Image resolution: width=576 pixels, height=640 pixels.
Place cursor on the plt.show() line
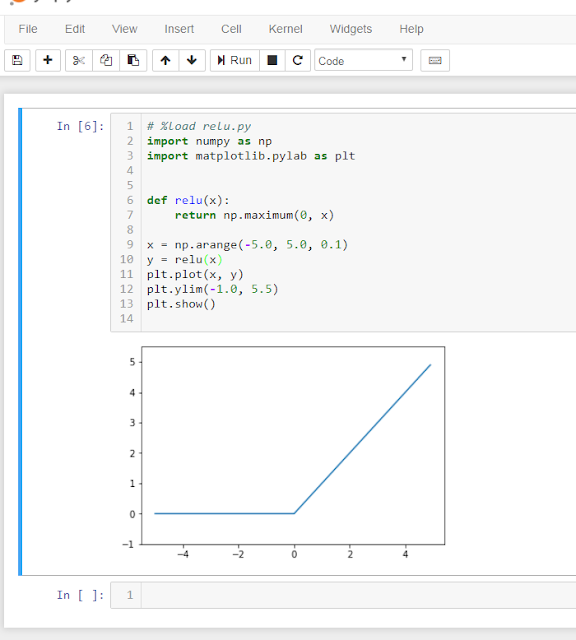coord(181,304)
